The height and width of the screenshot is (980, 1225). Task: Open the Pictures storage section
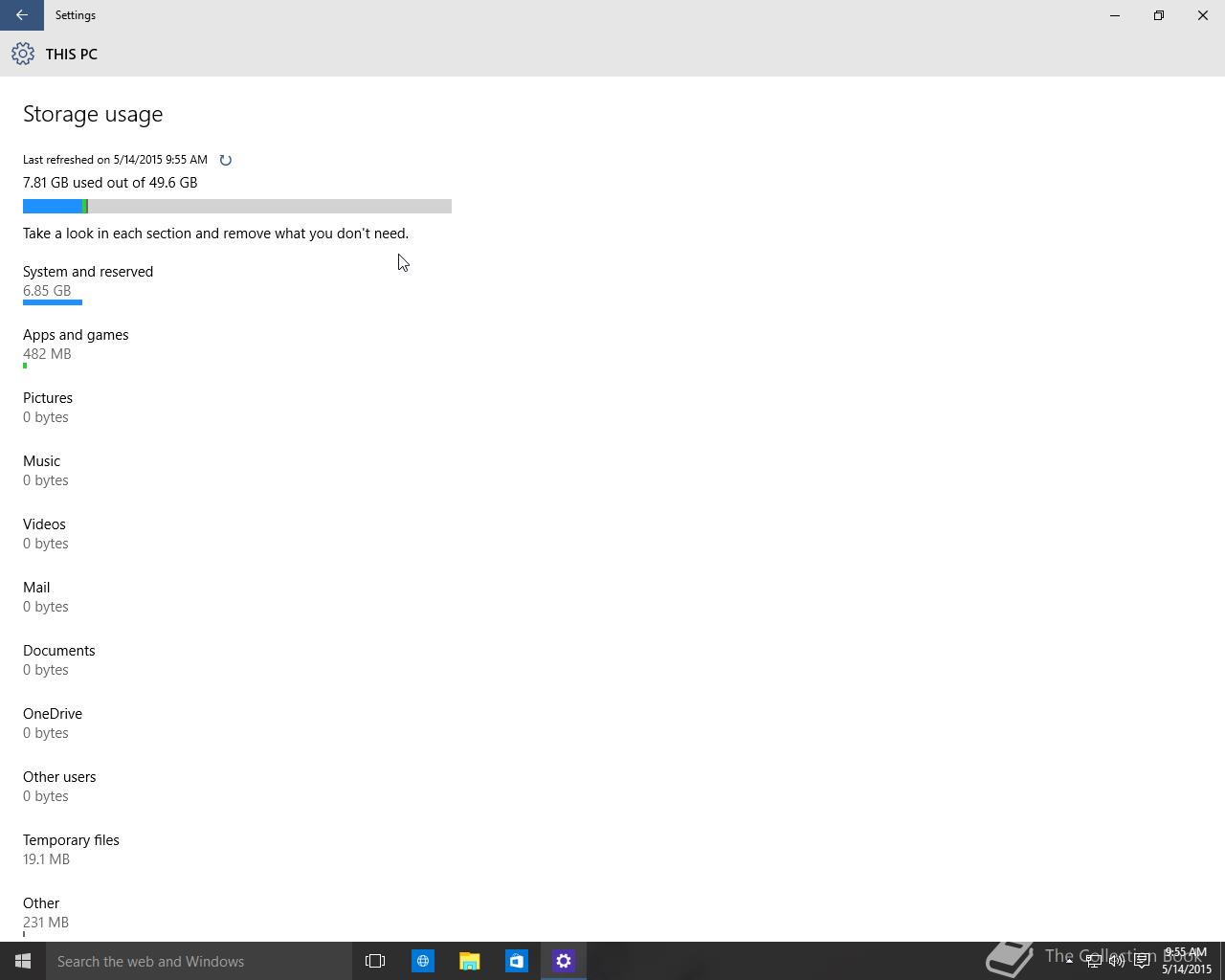48,408
